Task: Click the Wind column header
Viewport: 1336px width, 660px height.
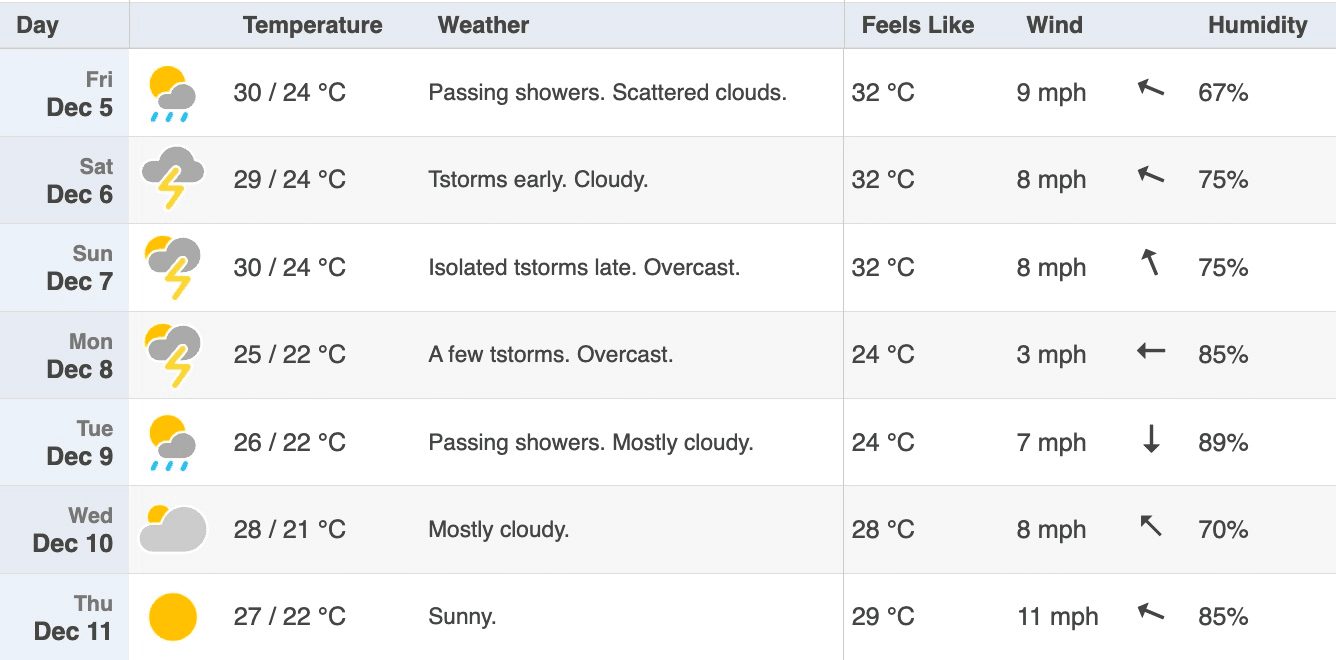Action: click(x=1054, y=25)
